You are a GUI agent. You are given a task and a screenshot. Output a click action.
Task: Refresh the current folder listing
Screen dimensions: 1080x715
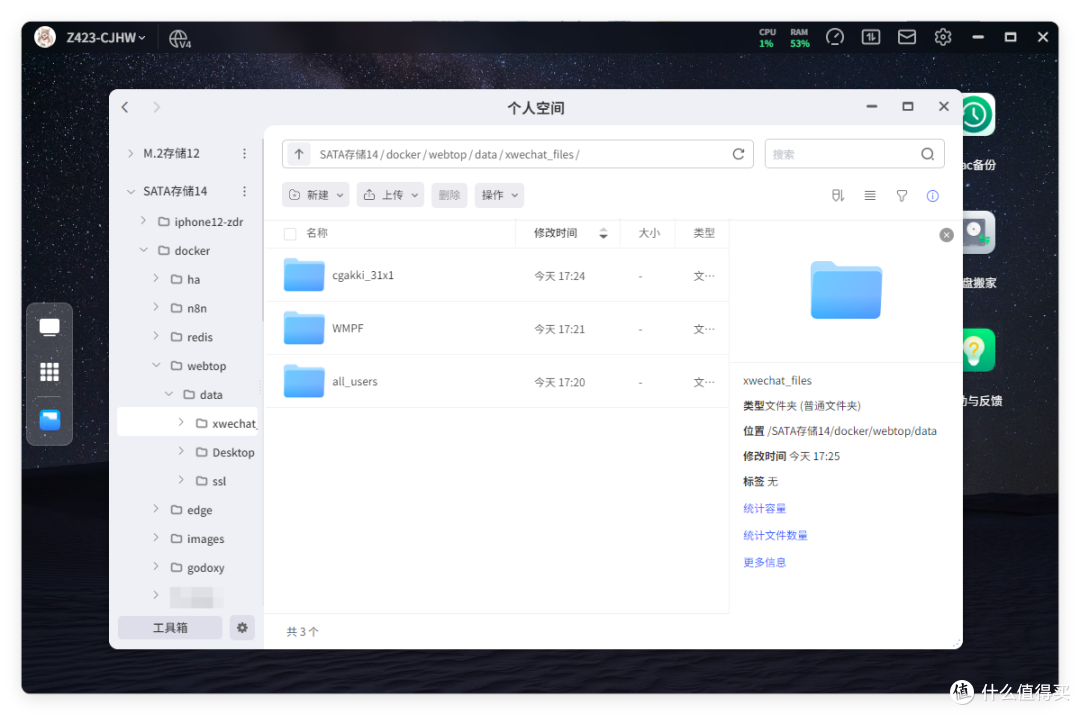738,154
